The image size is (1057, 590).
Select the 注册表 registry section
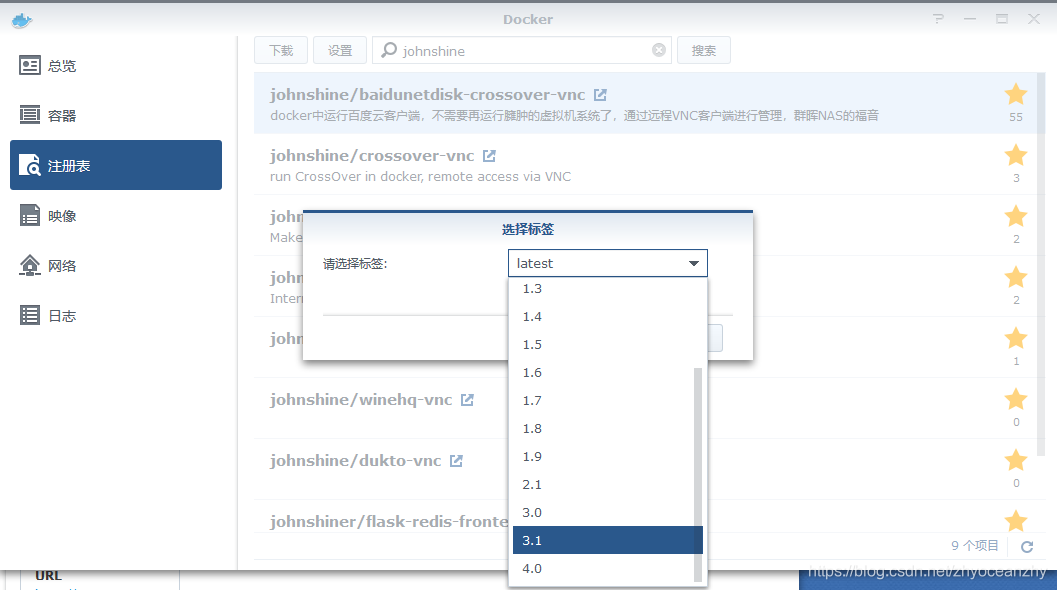click(116, 165)
